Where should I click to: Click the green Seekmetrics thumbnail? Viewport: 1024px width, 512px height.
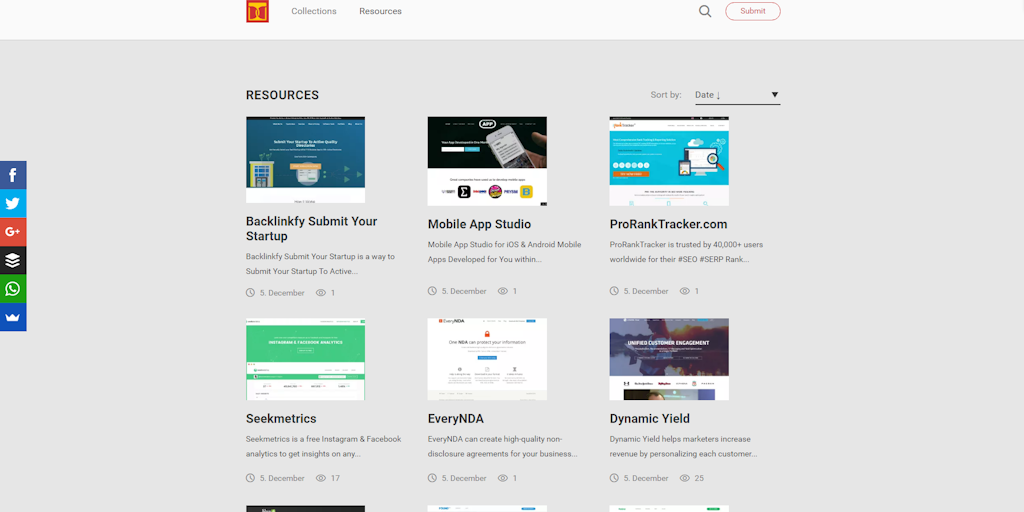(x=305, y=359)
